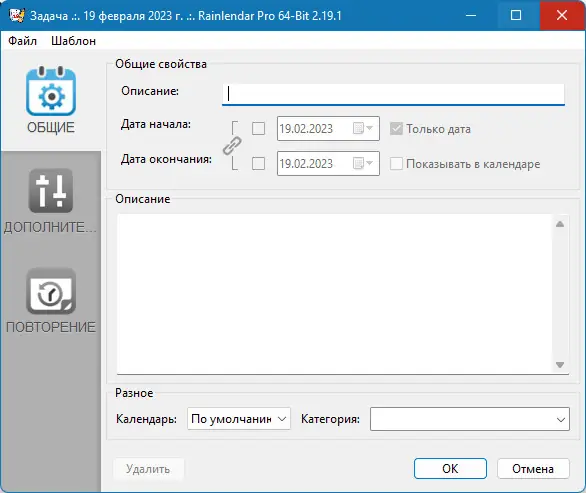Open calendar picker for Дата начала
Image resolution: width=586 pixels, height=493 pixels.
[363, 129]
